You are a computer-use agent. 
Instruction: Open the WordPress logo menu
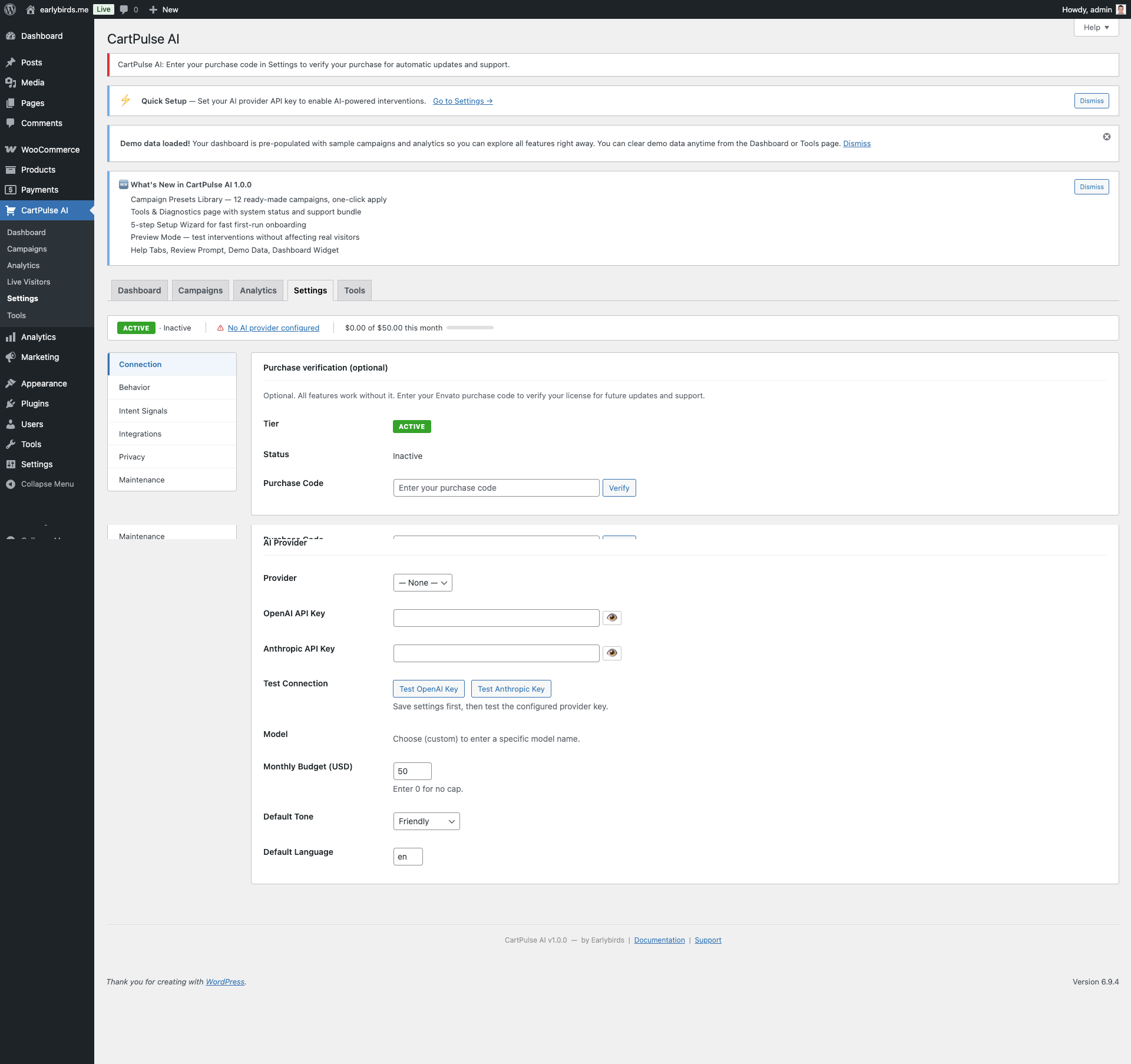click(9, 9)
